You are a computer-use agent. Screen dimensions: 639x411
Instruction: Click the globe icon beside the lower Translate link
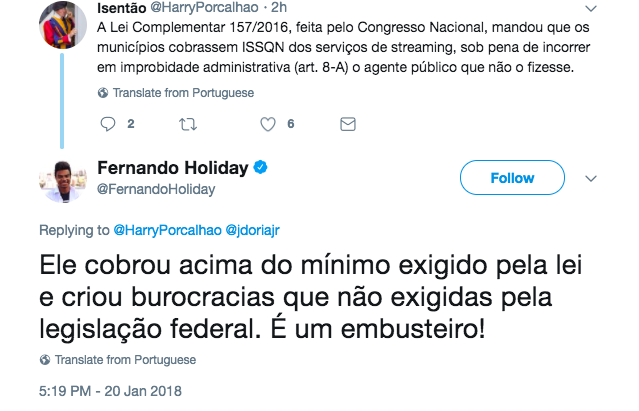point(45,360)
